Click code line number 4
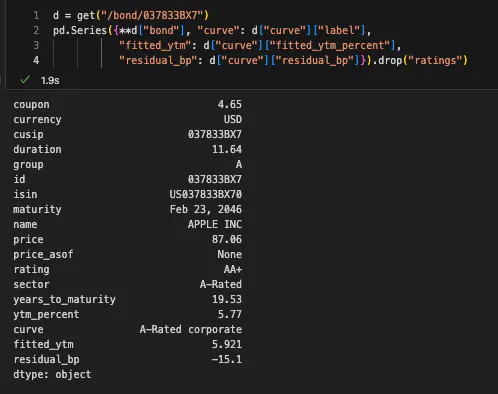Screen dimensions: 498x394 click(36, 60)
